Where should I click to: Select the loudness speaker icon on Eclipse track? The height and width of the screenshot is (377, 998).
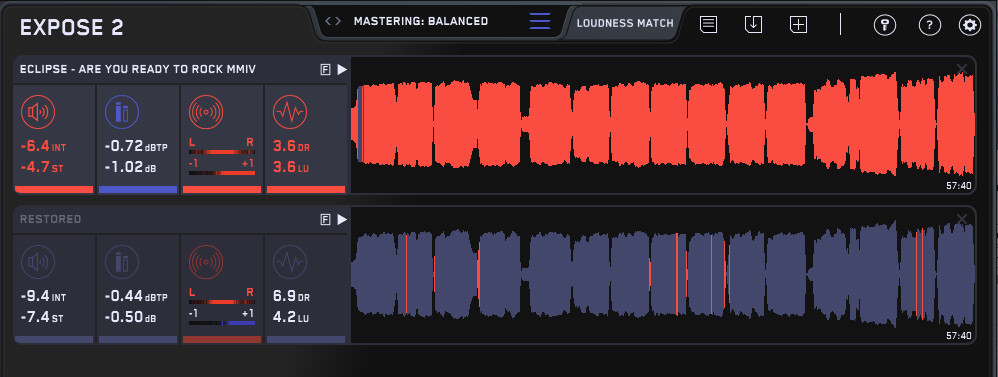[38, 113]
